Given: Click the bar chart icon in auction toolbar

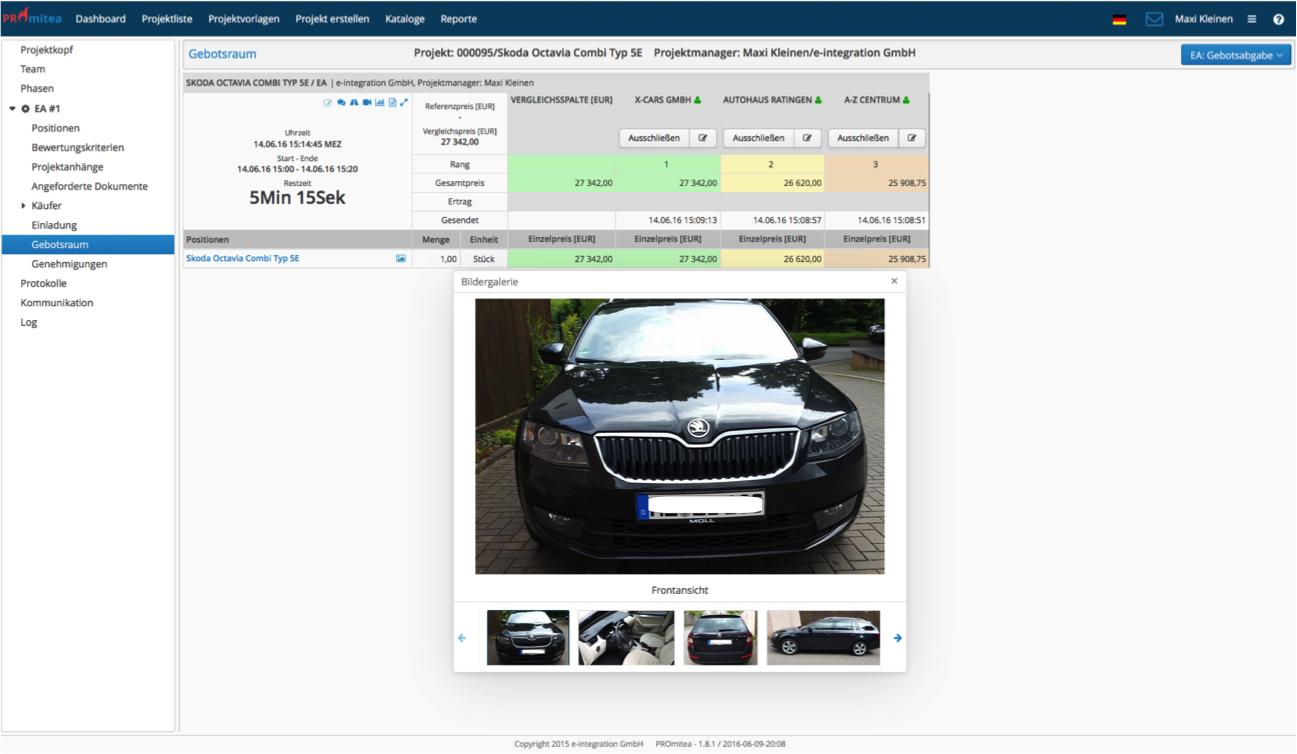Looking at the screenshot, I should [380, 102].
